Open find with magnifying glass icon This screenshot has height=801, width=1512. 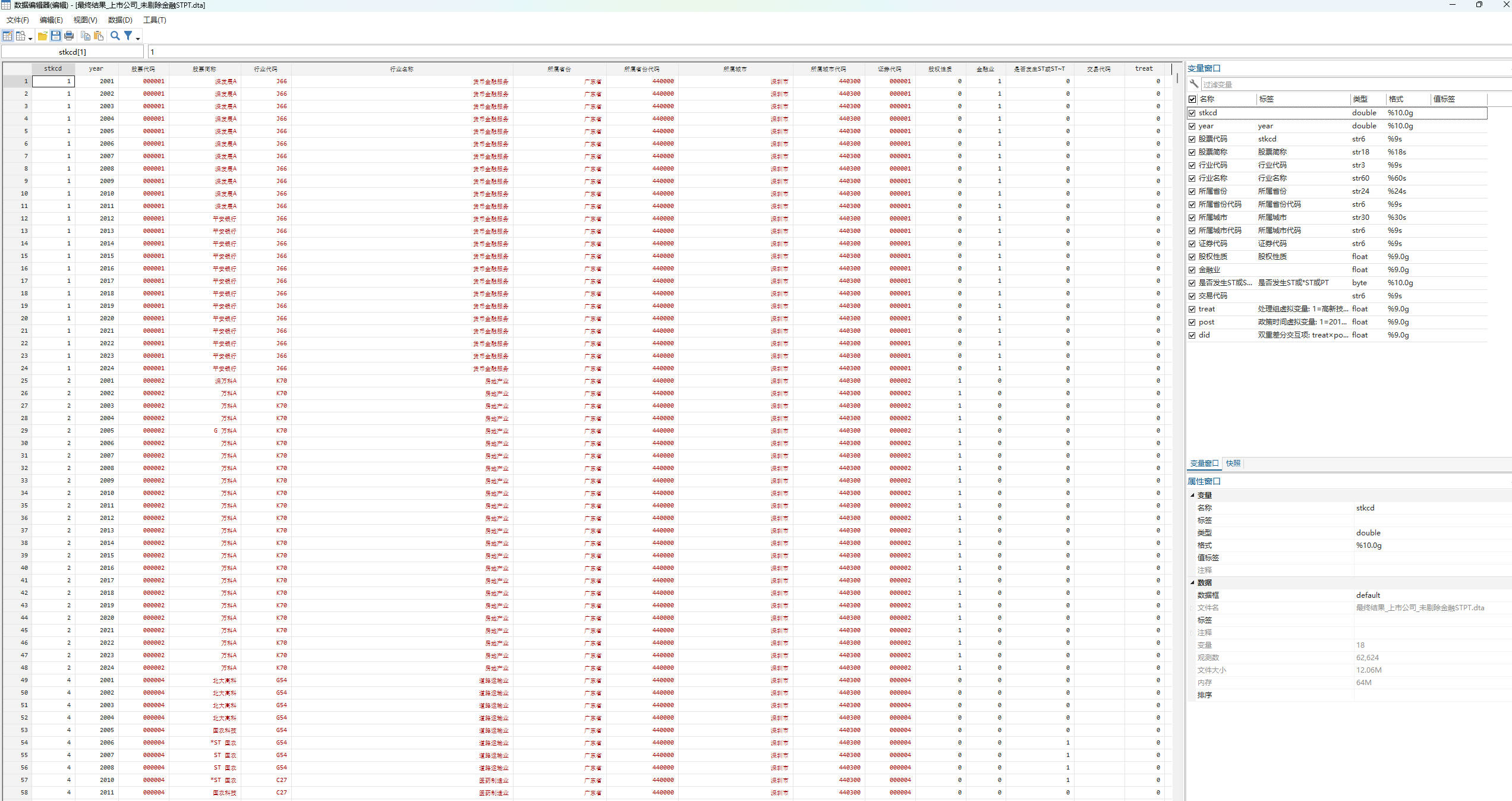[x=115, y=36]
